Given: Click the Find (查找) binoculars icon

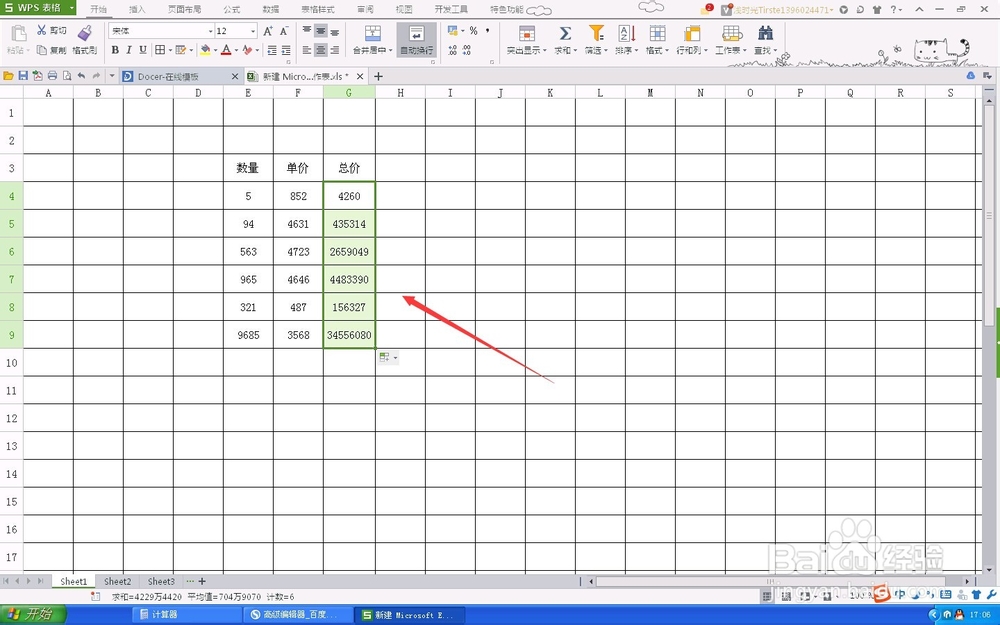Looking at the screenshot, I should [x=765, y=33].
